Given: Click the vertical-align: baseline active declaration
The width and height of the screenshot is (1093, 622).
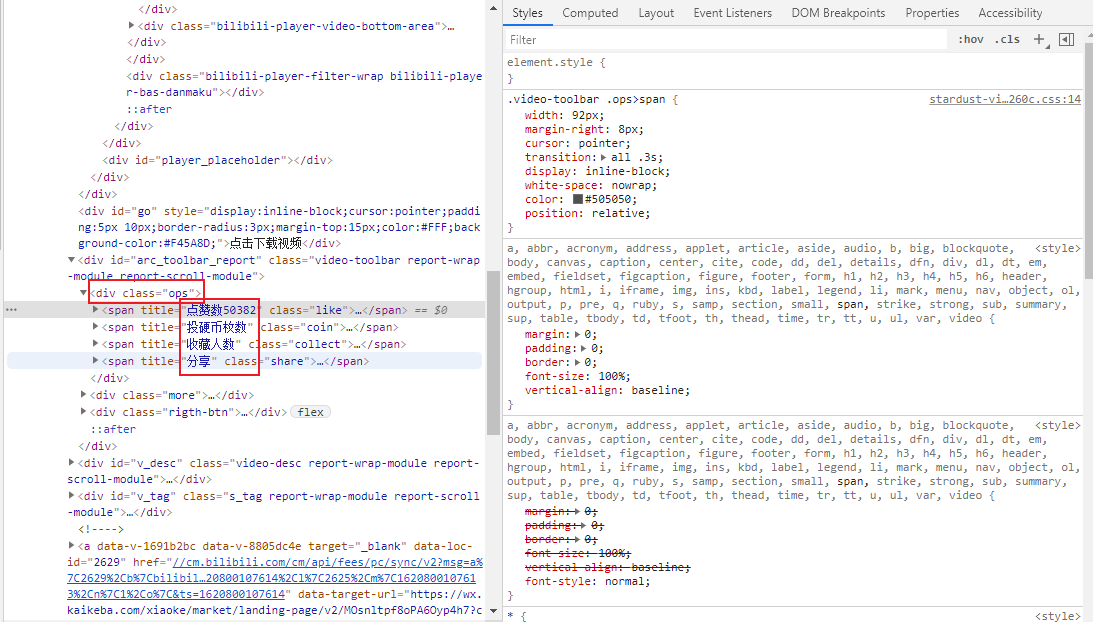Looking at the screenshot, I should coord(607,390).
